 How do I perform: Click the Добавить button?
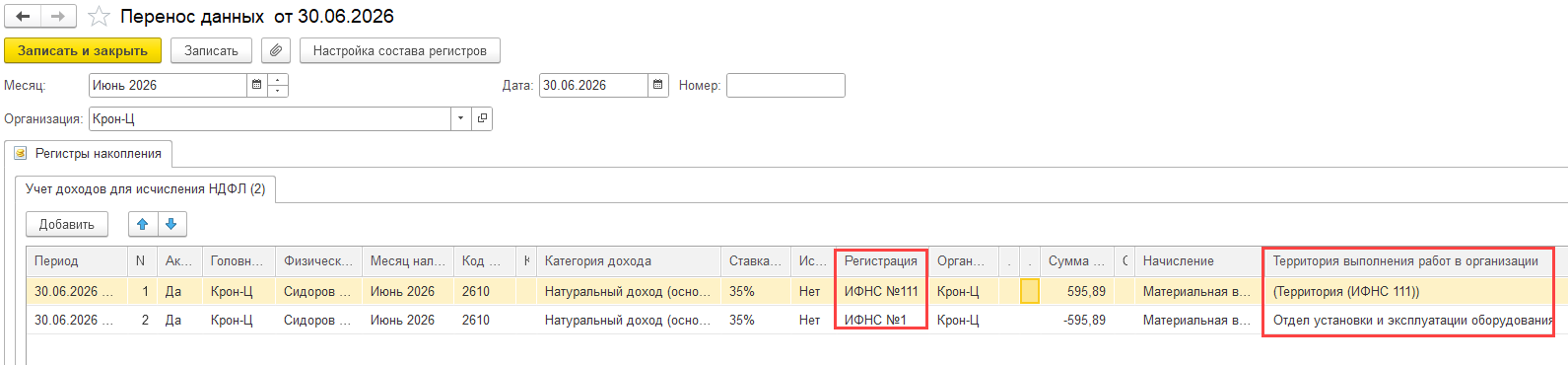67,224
